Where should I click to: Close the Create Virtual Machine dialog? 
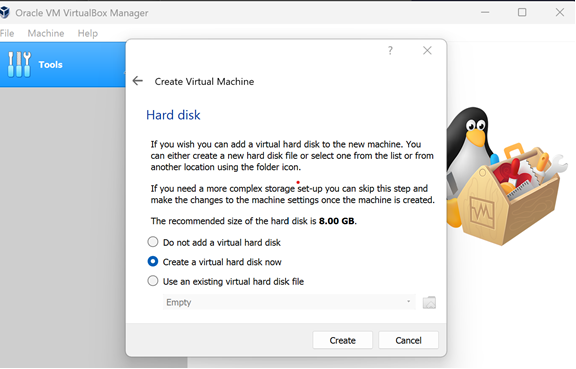point(427,50)
